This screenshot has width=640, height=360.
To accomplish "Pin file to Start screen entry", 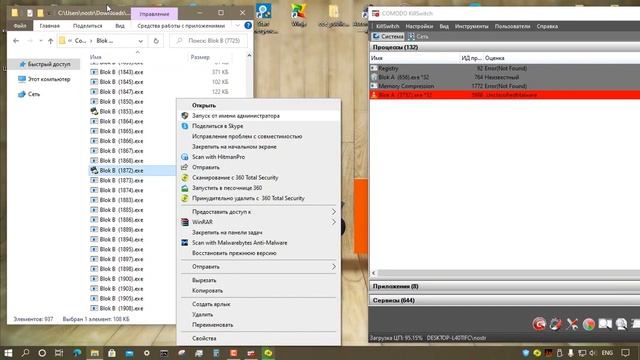I will click(234, 147).
